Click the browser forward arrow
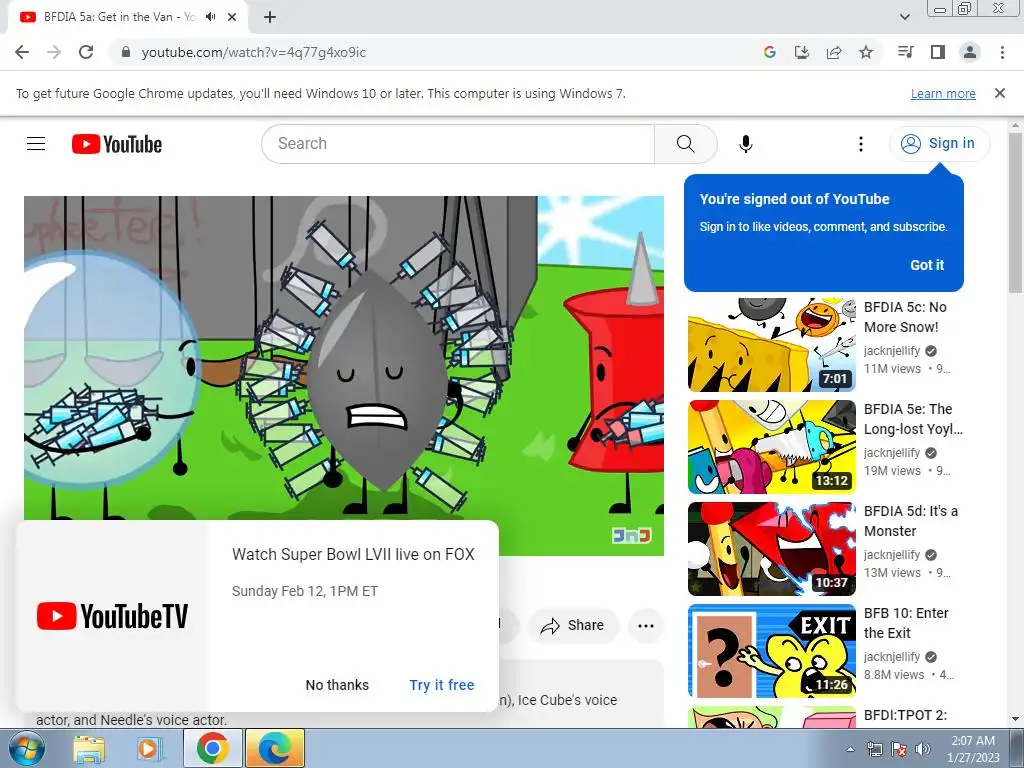1024x768 pixels. (x=54, y=52)
